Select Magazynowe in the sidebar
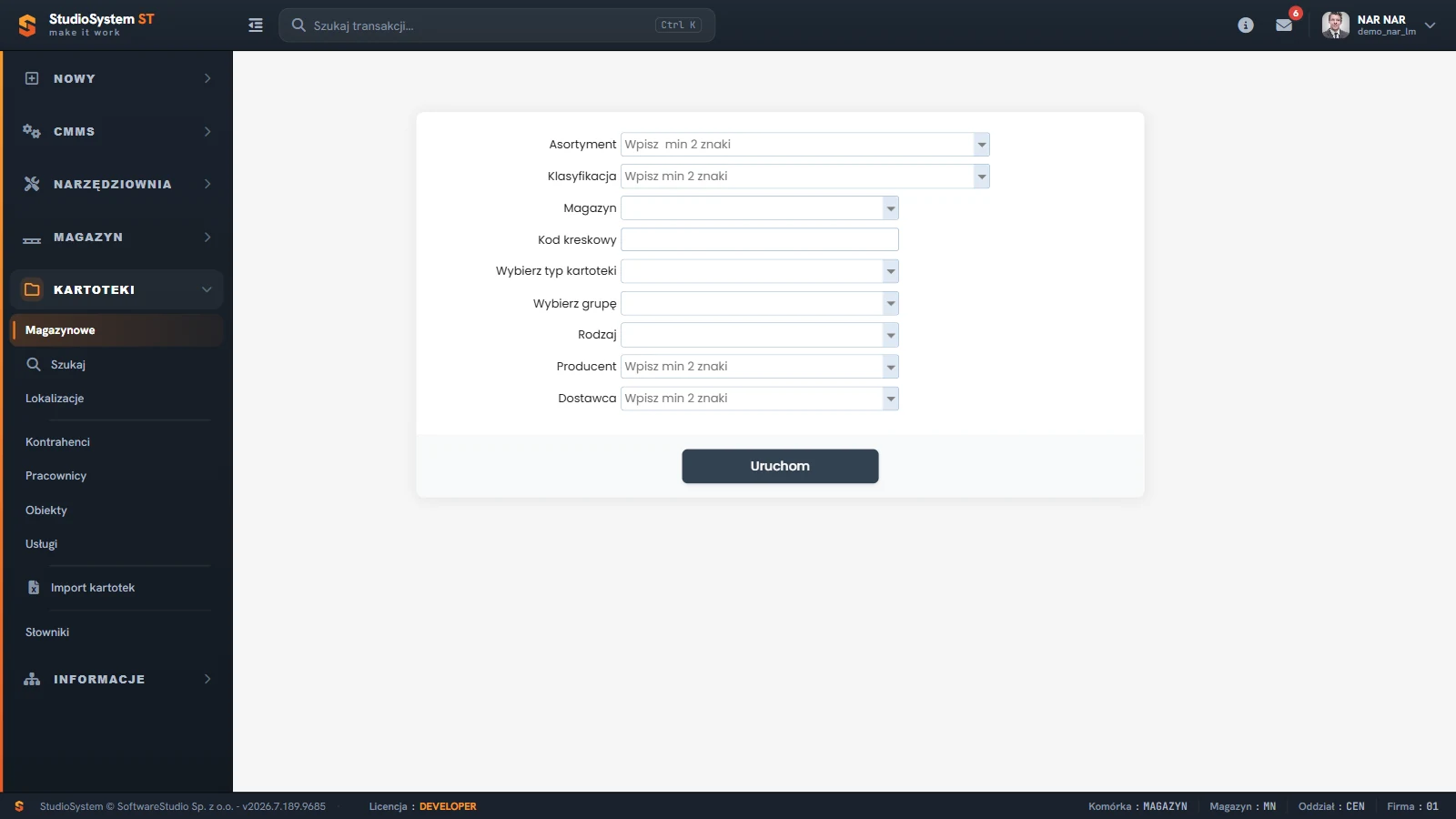This screenshot has width=1456, height=819. pos(116,330)
